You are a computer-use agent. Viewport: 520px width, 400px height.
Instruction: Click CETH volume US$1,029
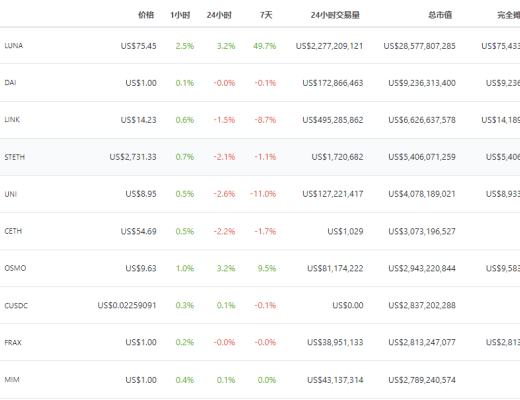(345, 231)
